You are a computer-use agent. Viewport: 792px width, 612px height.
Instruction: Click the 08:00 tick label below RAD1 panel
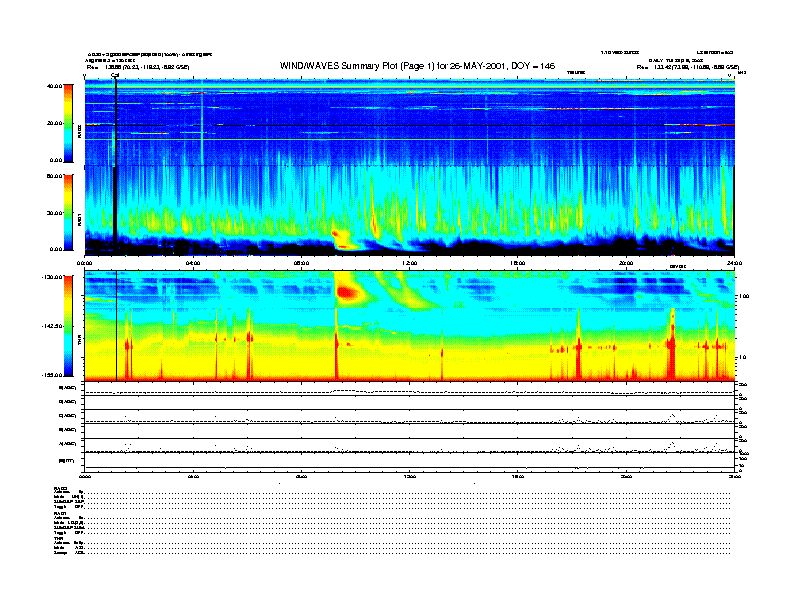(x=301, y=263)
